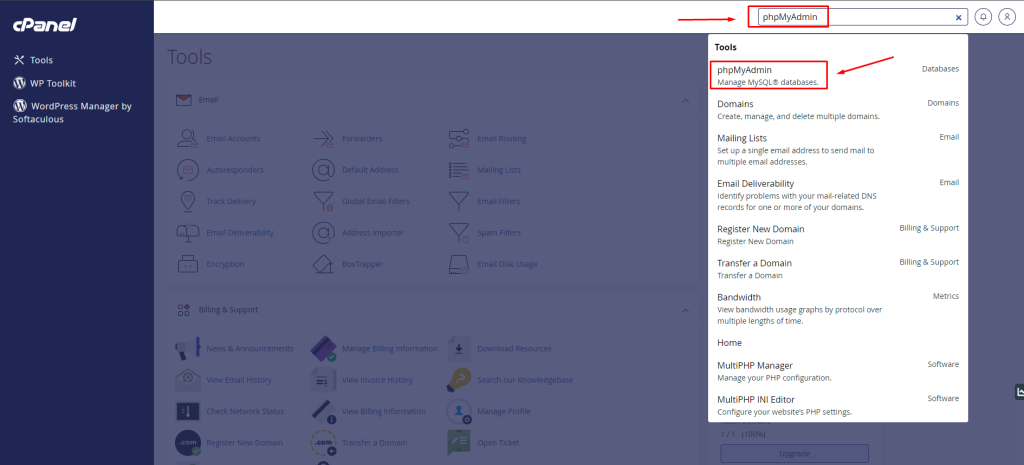Collapse the Billing & Support section
Screen dimensions: 1024x465
click(x=685, y=310)
